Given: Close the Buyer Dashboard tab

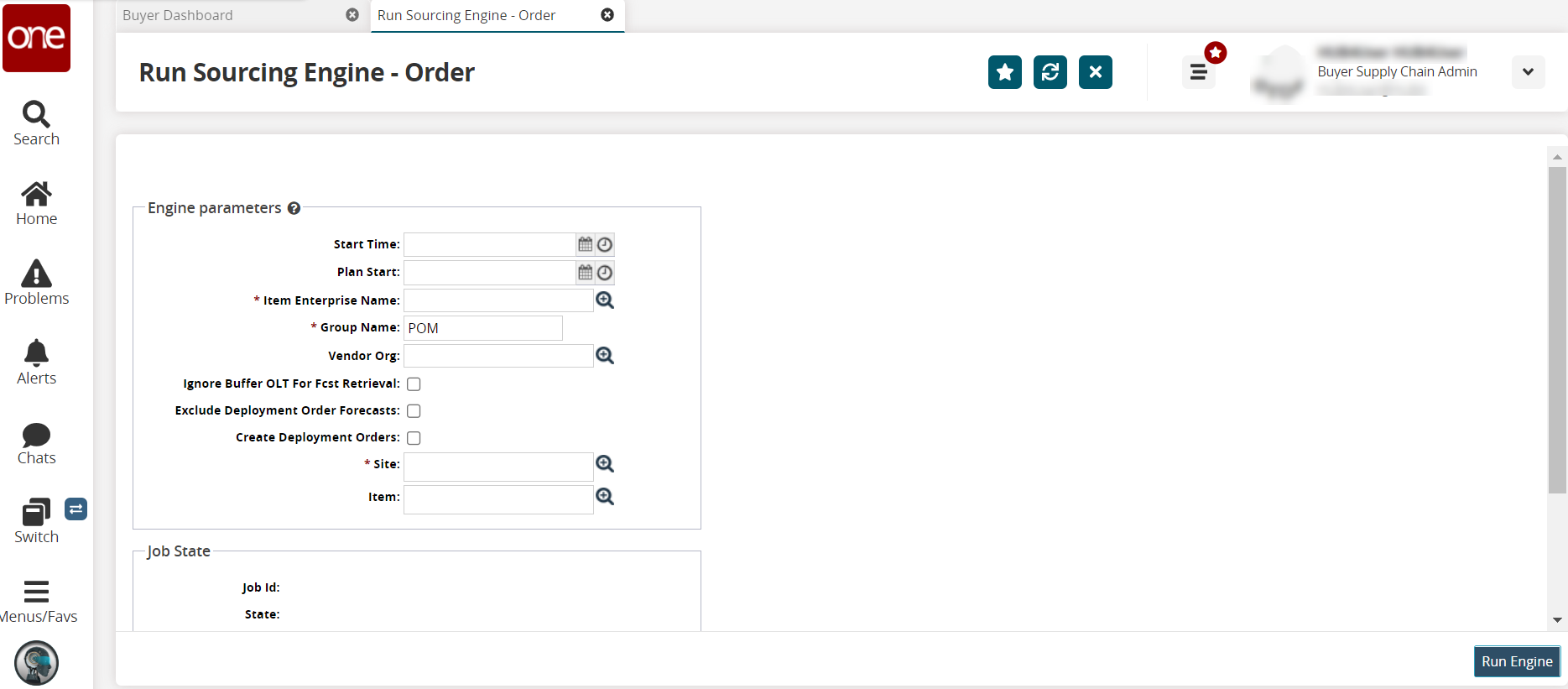Looking at the screenshot, I should (352, 15).
